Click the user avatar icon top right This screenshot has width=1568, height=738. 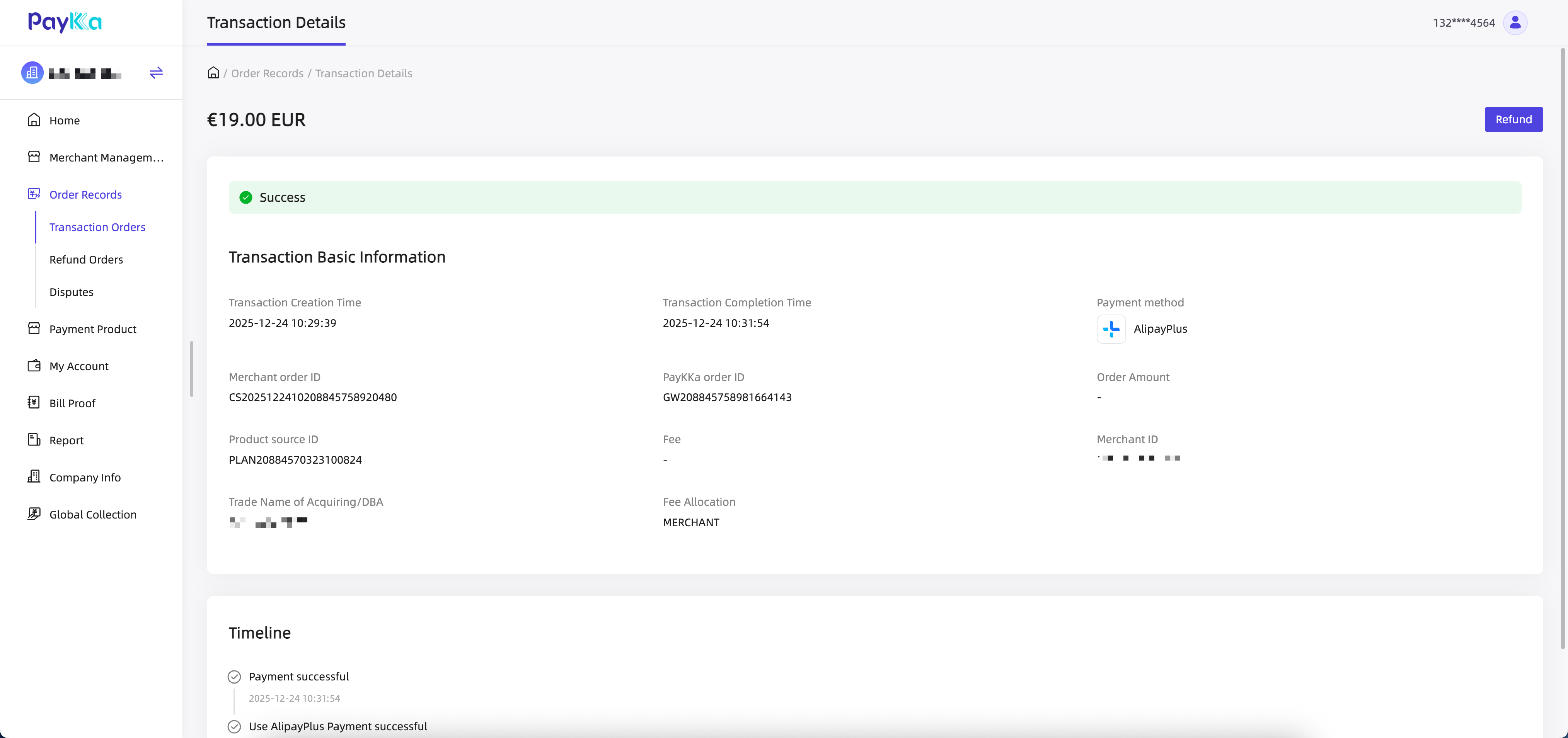coord(1514,22)
